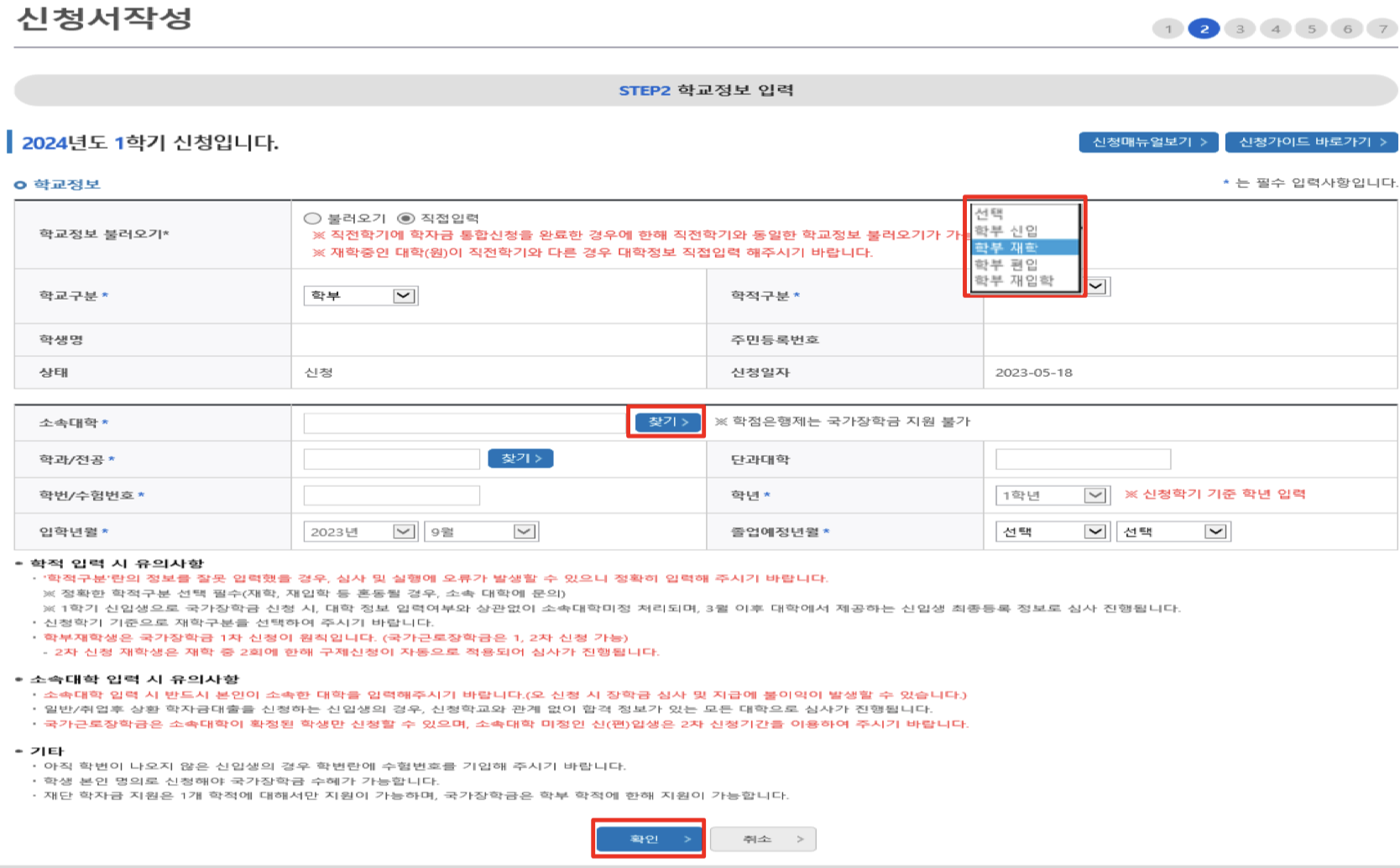This screenshot has width=1400, height=868.
Task: Click the 취소 button at bottom
Action: tap(762, 838)
